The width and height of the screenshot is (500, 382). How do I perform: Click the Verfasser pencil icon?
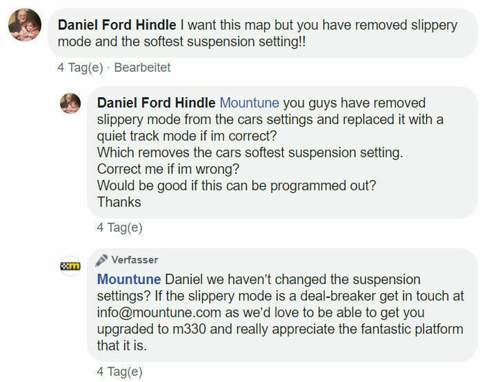[x=101, y=260]
